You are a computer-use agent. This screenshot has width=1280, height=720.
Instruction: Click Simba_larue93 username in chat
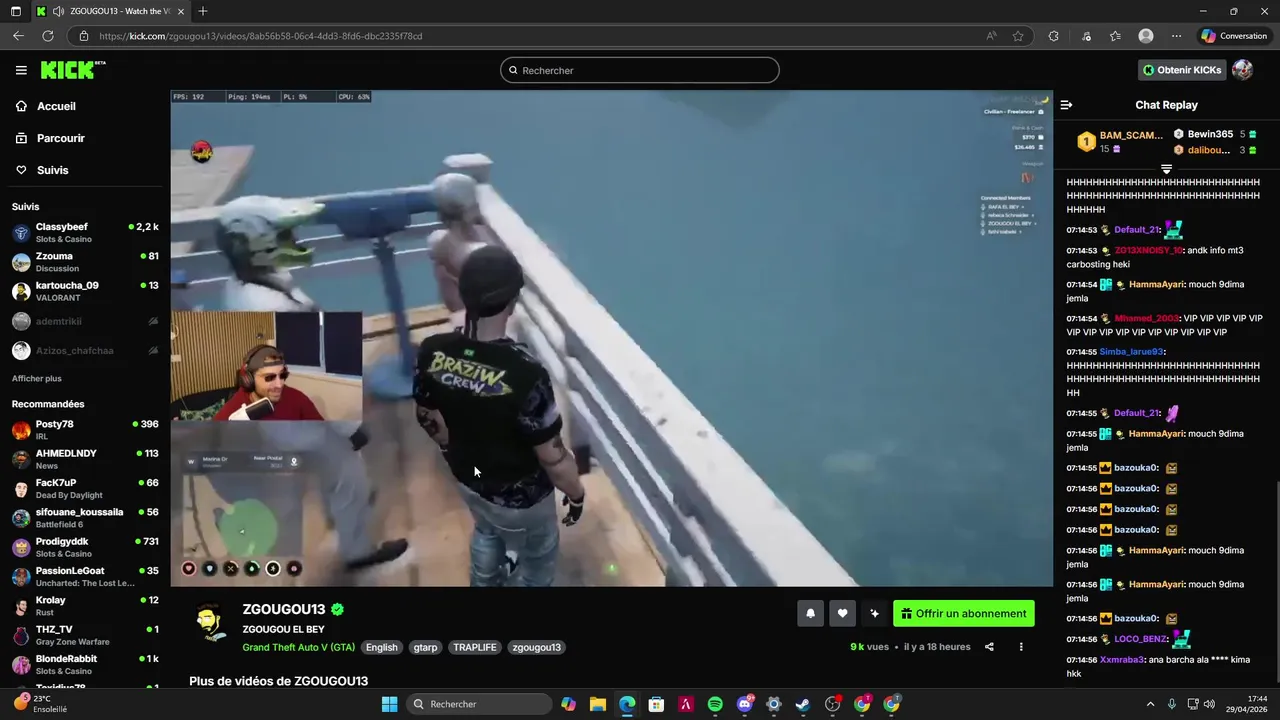point(1131,352)
